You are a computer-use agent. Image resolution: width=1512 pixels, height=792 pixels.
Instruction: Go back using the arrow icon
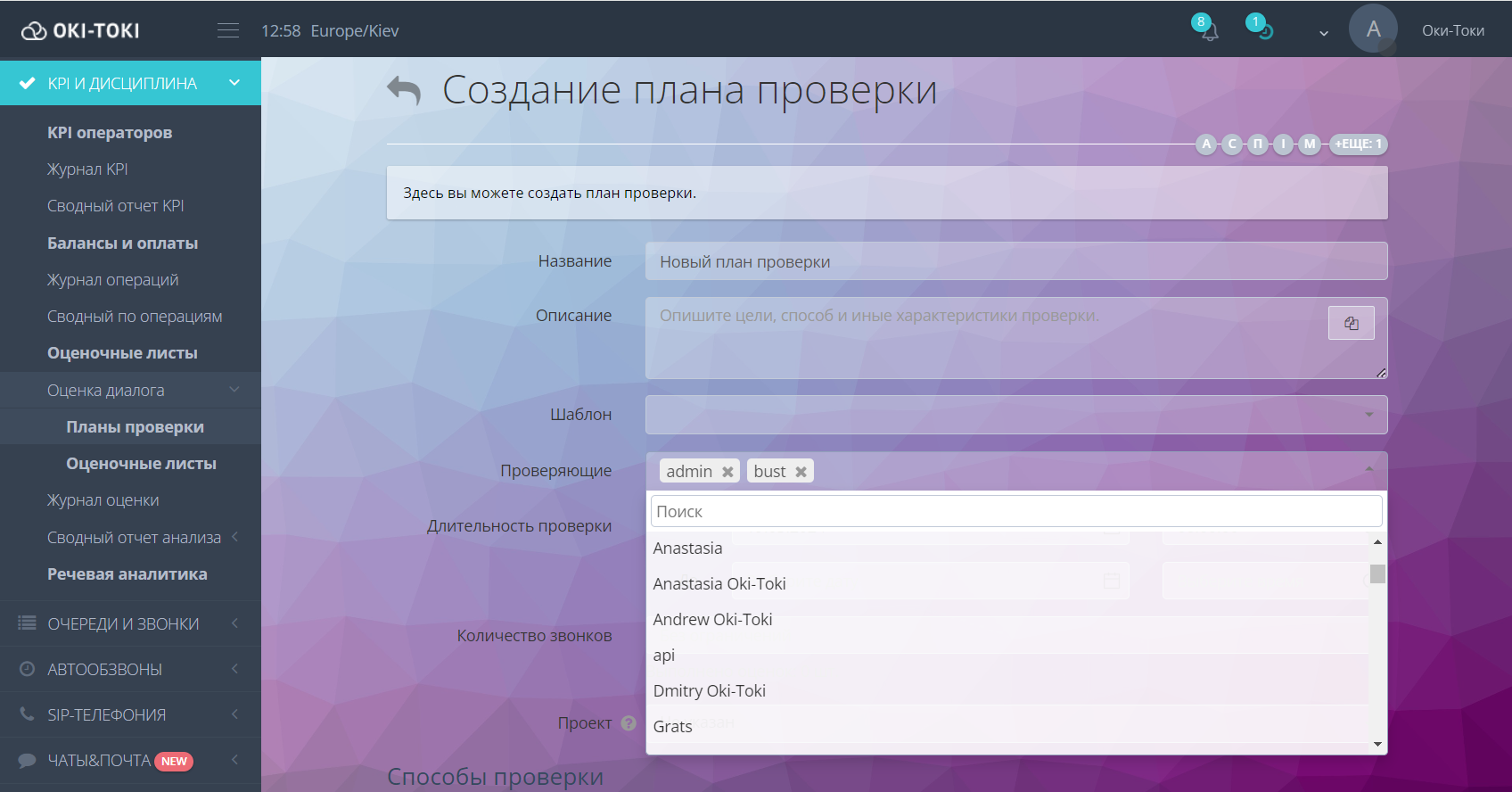click(404, 90)
